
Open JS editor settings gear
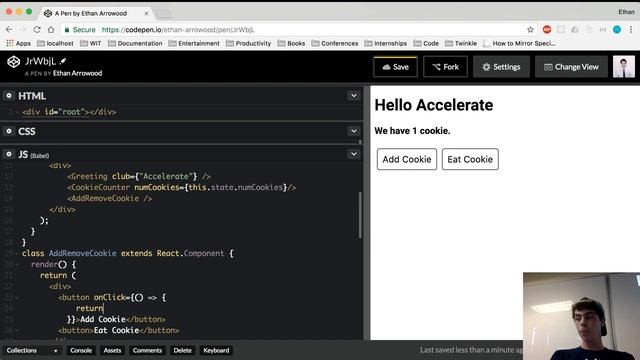(9, 154)
